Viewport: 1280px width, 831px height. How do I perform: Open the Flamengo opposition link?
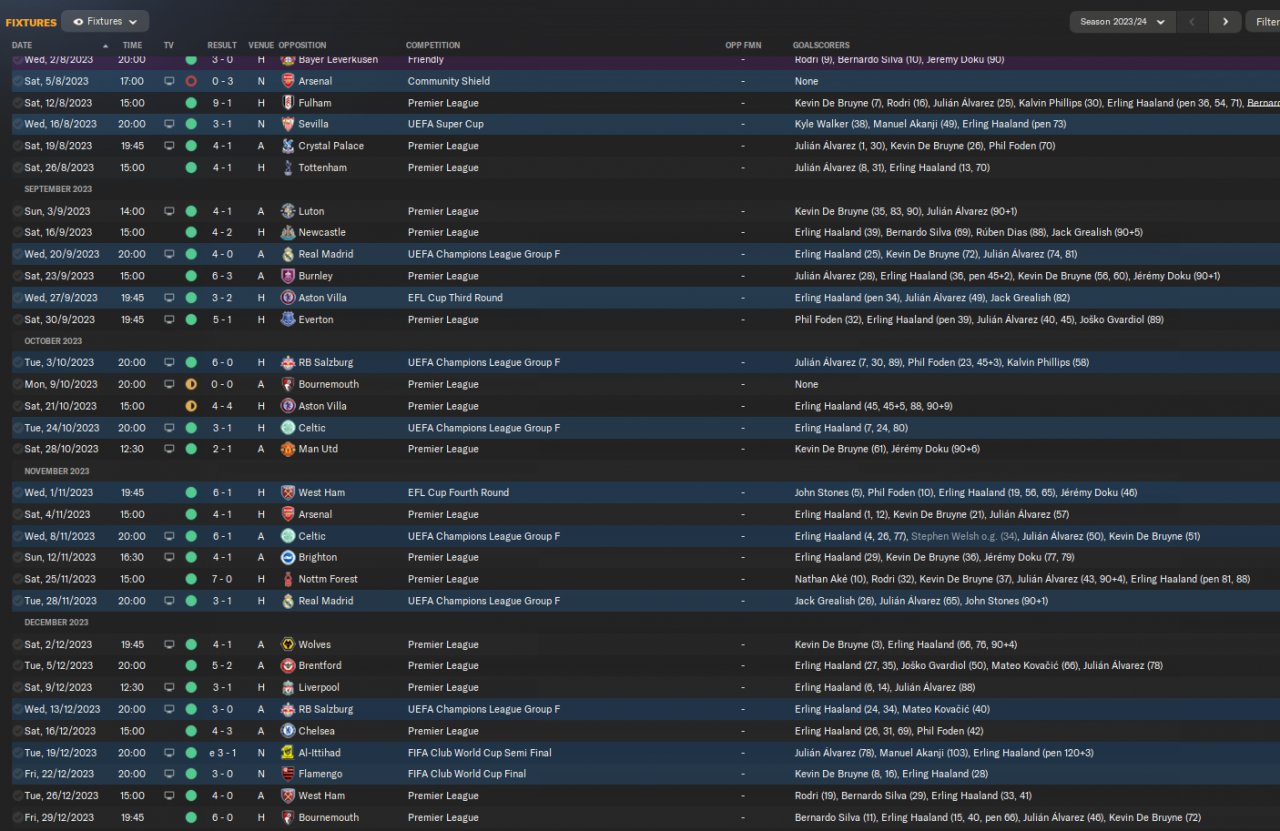[320, 774]
